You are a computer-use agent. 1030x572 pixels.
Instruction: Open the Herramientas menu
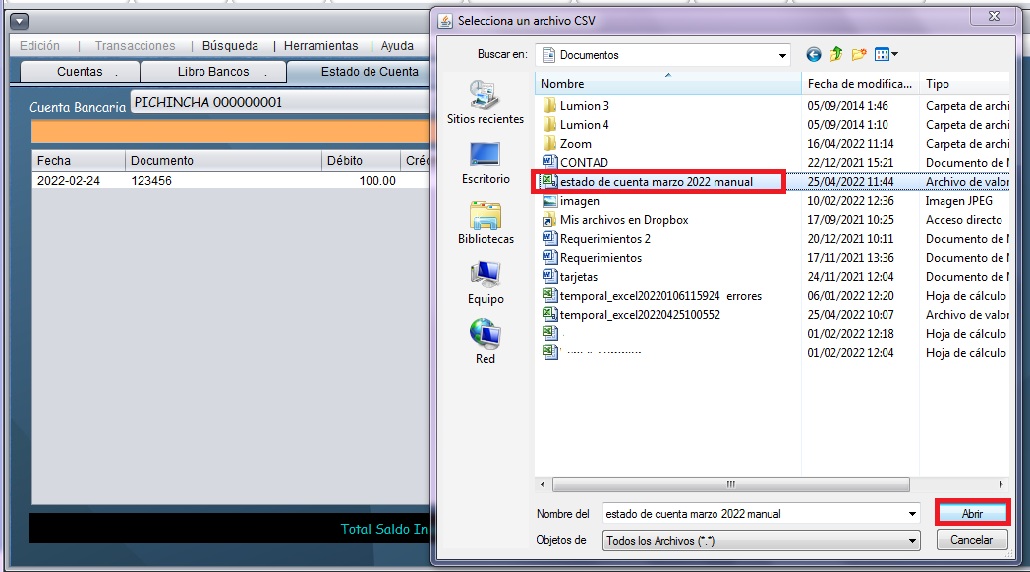pyautogui.click(x=321, y=46)
